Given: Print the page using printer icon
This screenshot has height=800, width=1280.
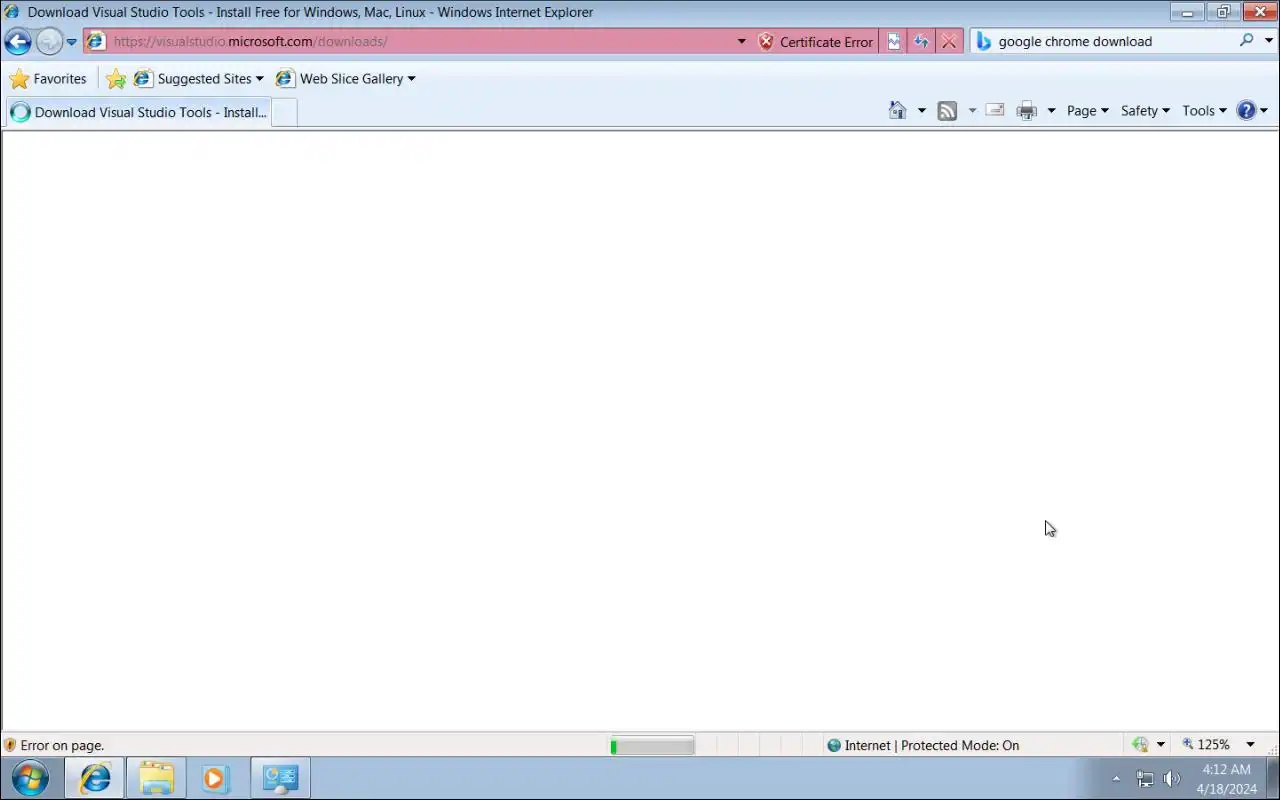Looking at the screenshot, I should tap(1027, 111).
